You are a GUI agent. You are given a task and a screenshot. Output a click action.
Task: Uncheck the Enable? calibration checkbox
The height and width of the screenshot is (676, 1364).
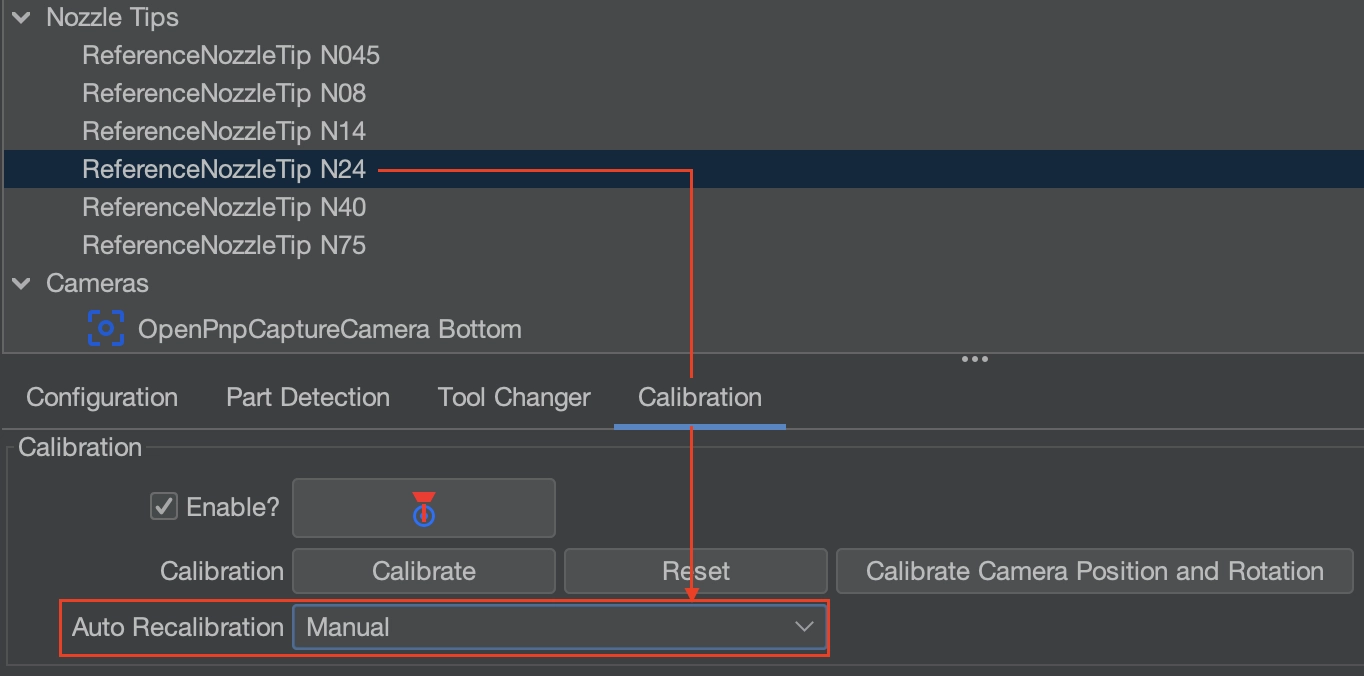164,507
